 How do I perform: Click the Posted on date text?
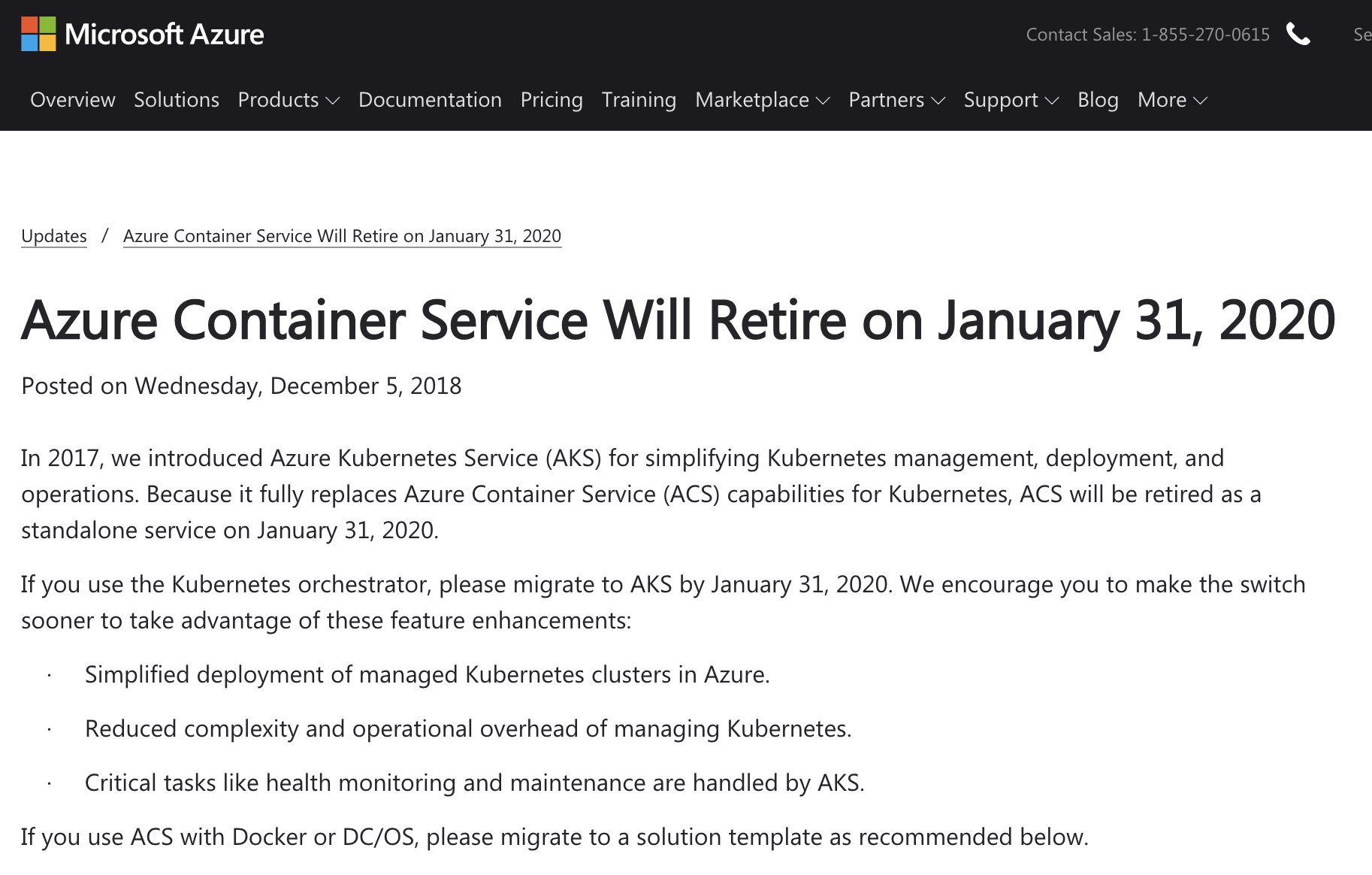[x=242, y=386]
